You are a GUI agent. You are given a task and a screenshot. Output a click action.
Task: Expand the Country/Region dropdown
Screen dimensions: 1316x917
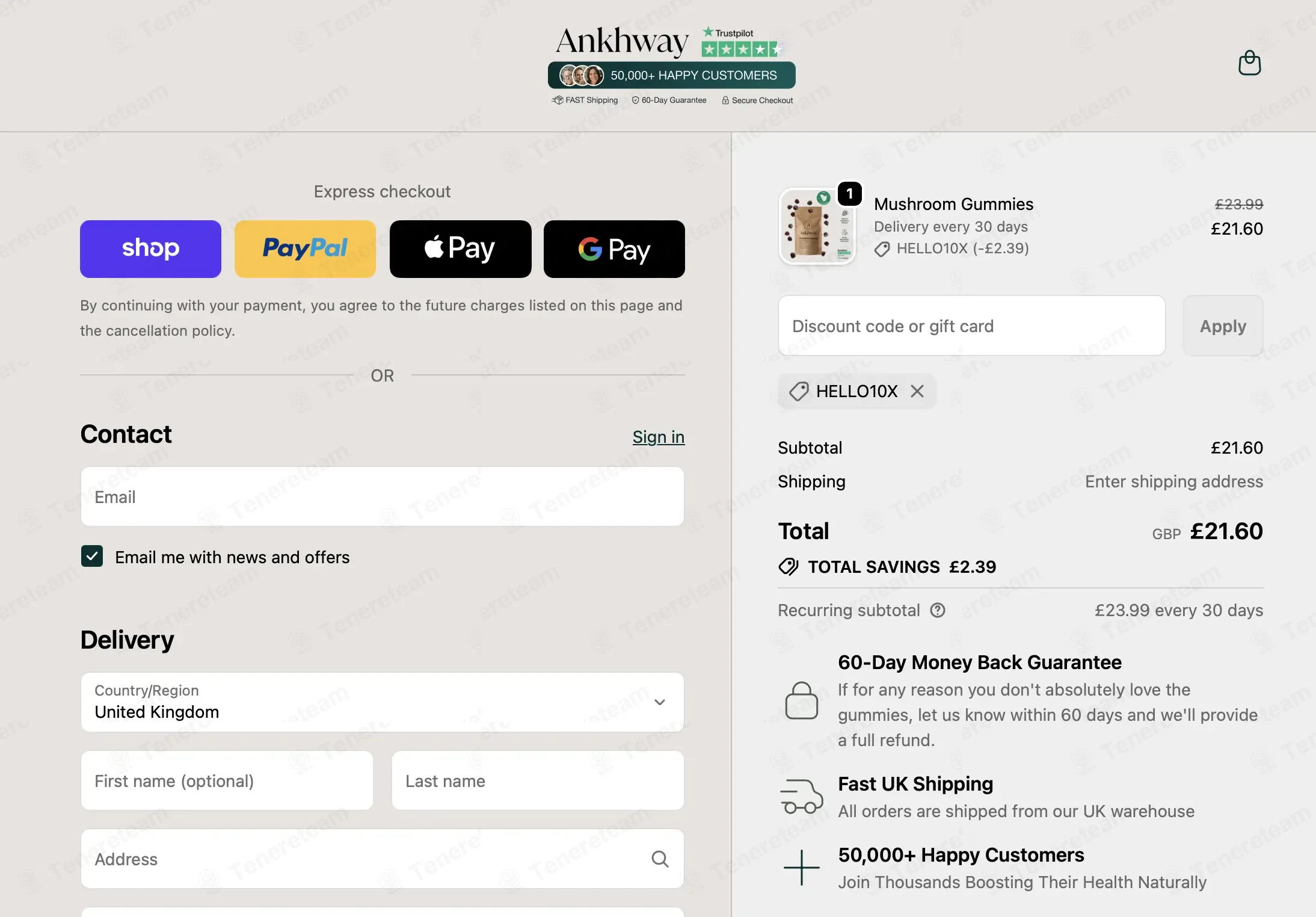coord(383,702)
